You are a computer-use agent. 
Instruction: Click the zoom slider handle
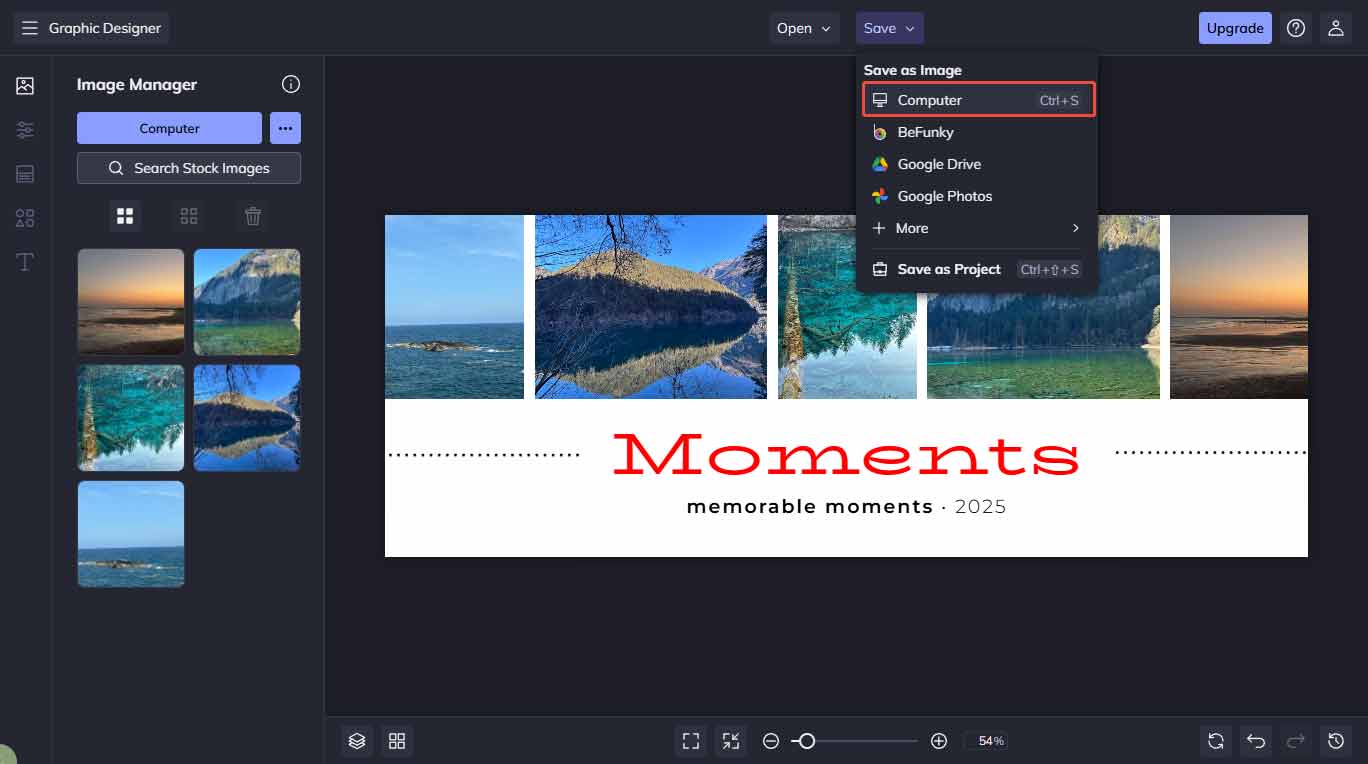tap(806, 741)
